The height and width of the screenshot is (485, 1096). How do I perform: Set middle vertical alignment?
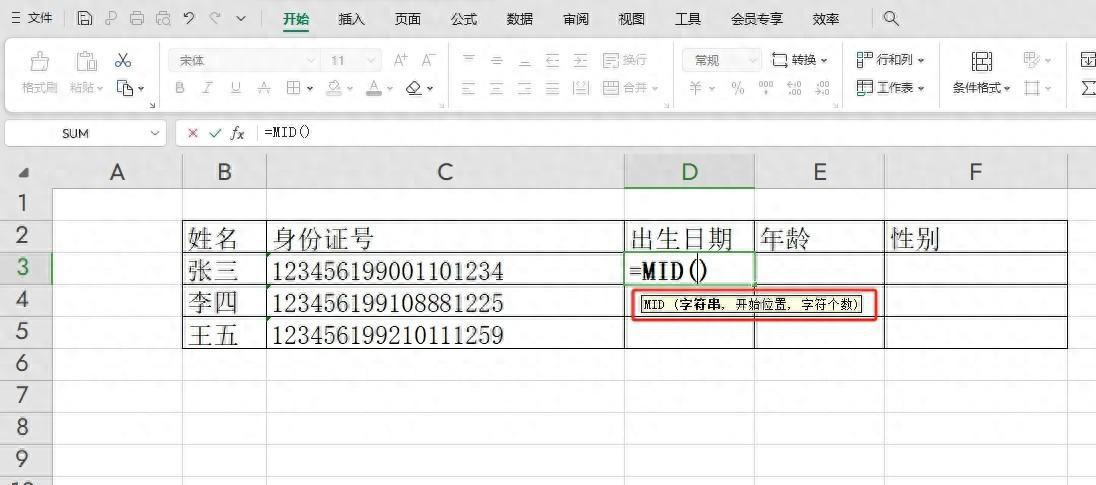click(496, 61)
